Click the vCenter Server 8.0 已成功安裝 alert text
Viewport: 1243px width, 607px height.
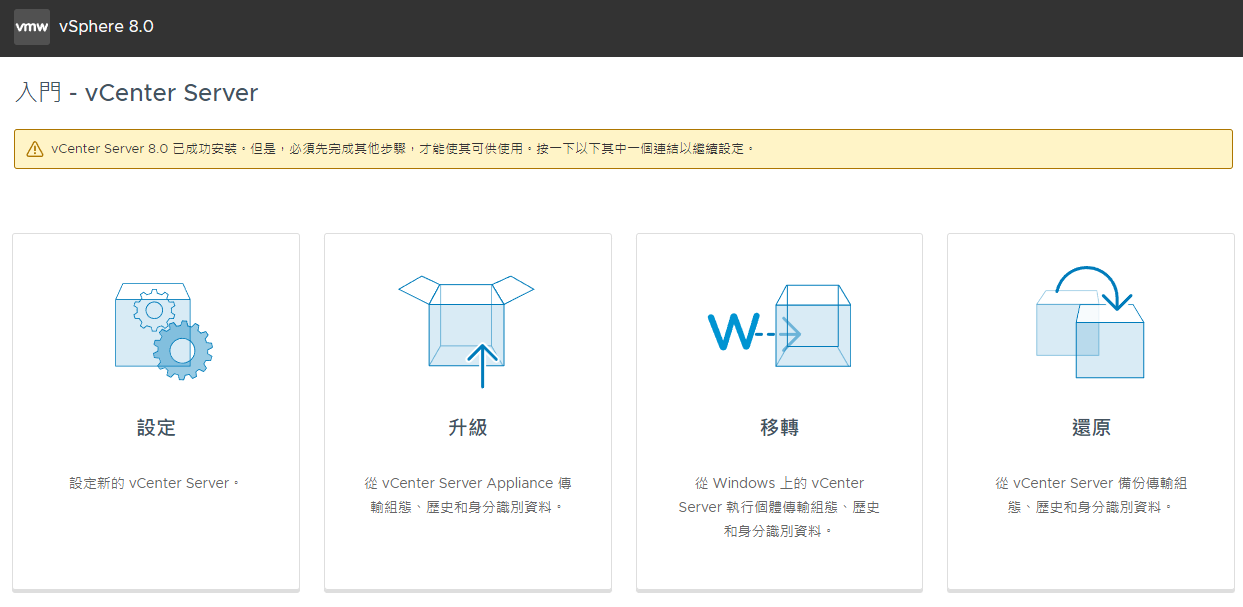(x=402, y=149)
